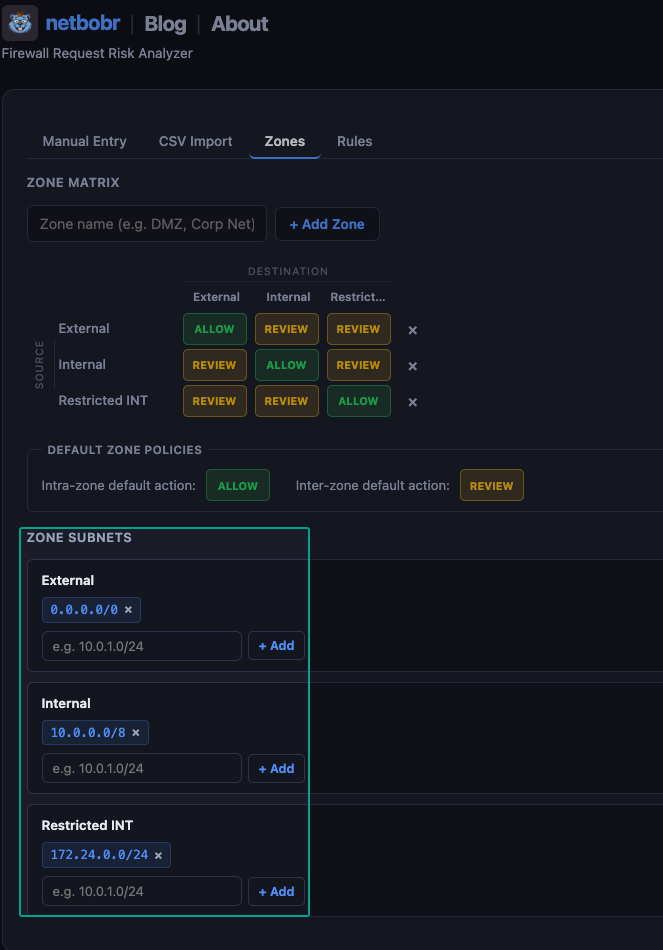
Task: Remove the Internal zone row with its × icon
Action: click(x=412, y=365)
